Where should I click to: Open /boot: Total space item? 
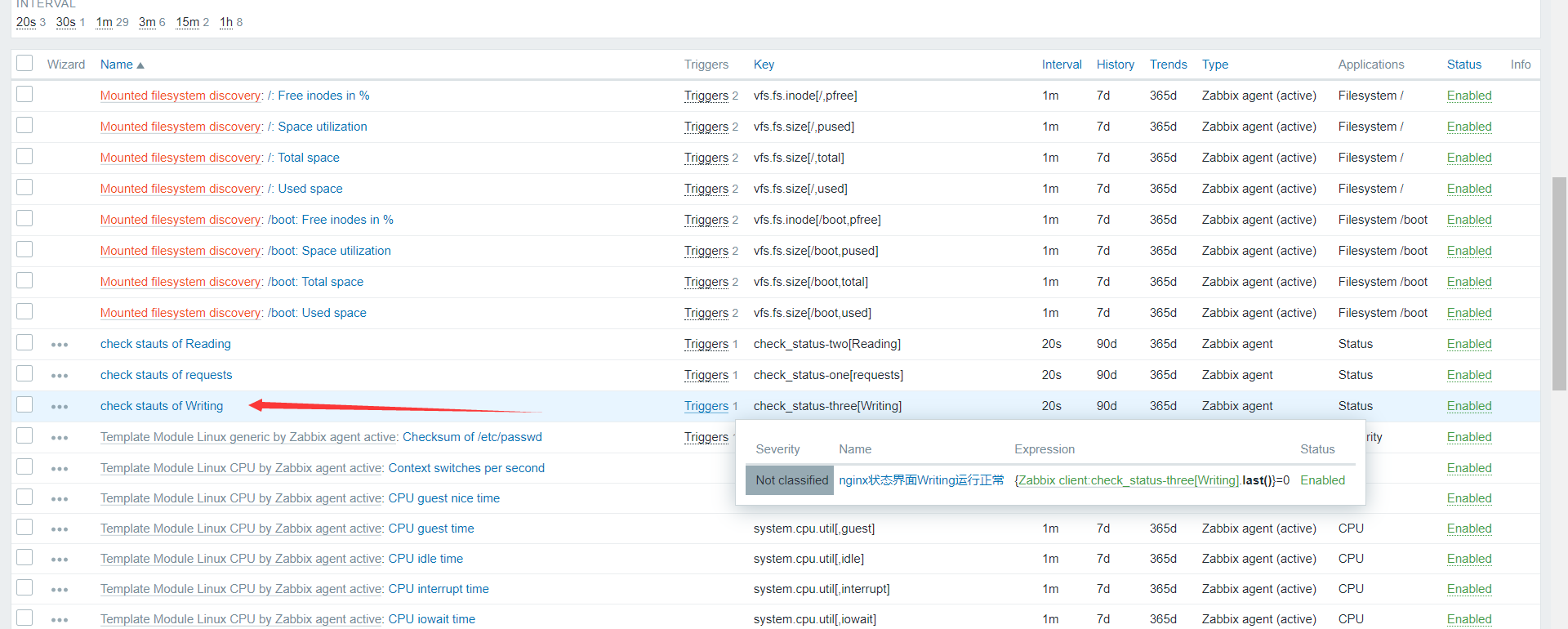point(315,282)
